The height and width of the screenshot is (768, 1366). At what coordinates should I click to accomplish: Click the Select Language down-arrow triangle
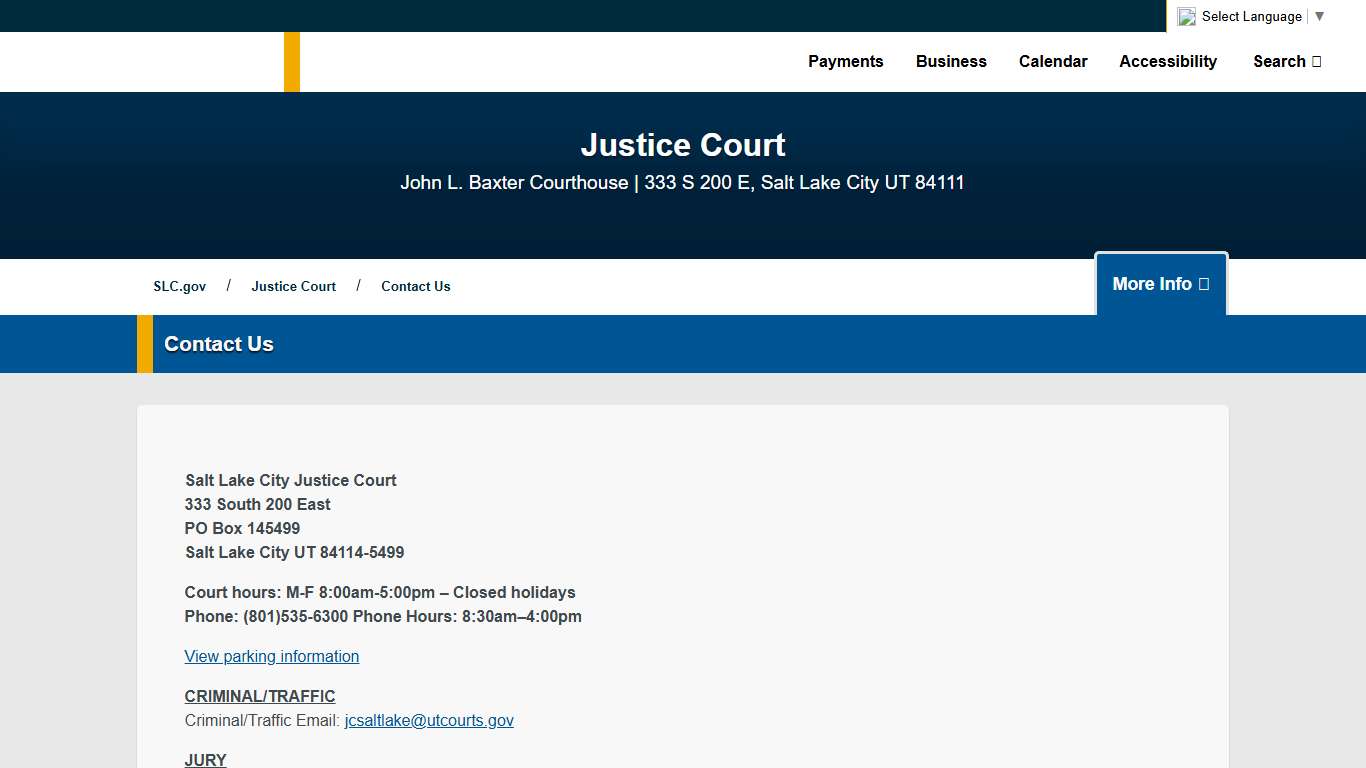click(x=1320, y=16)
